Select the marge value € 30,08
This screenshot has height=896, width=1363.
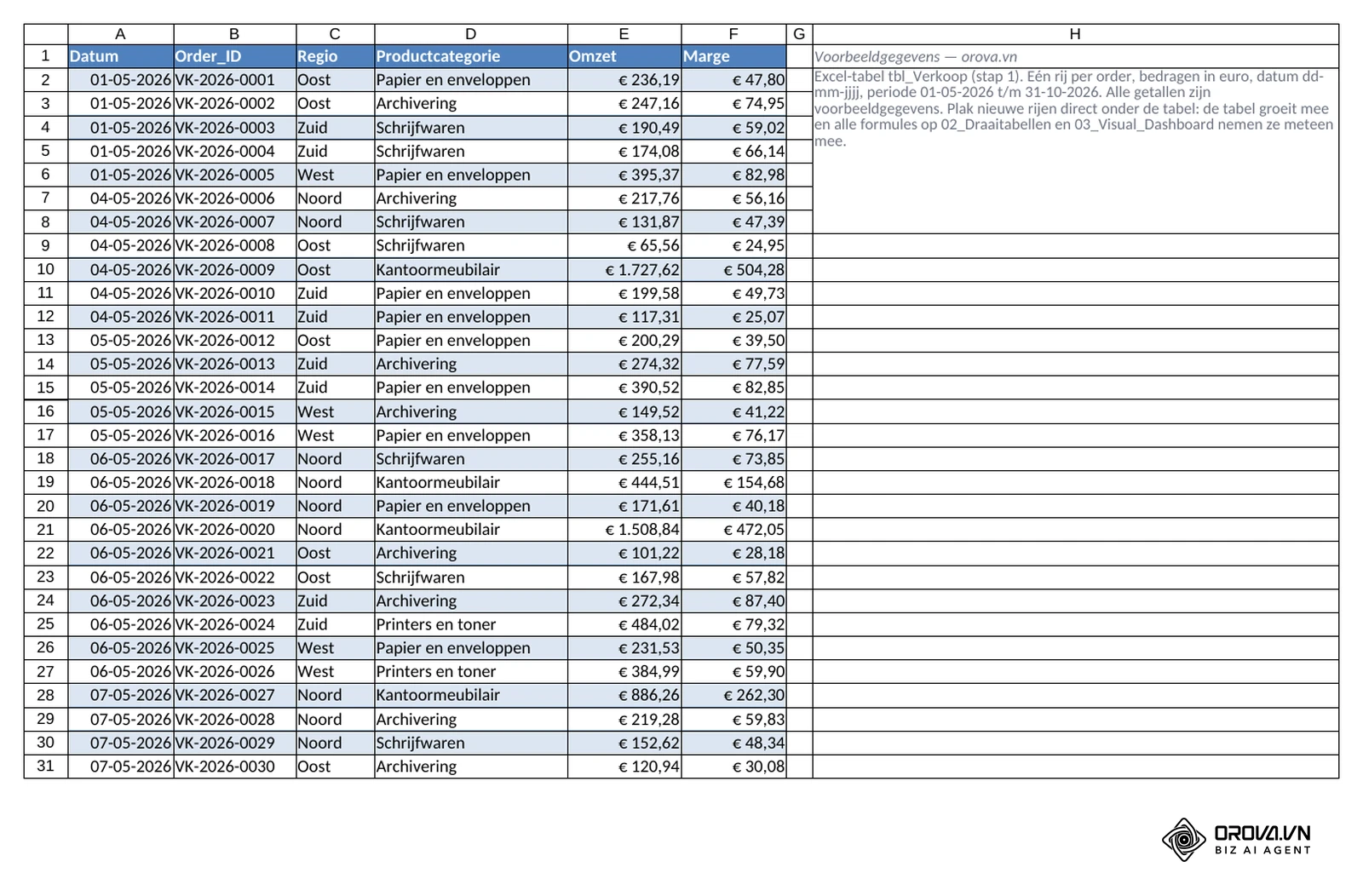click(733, 766)
